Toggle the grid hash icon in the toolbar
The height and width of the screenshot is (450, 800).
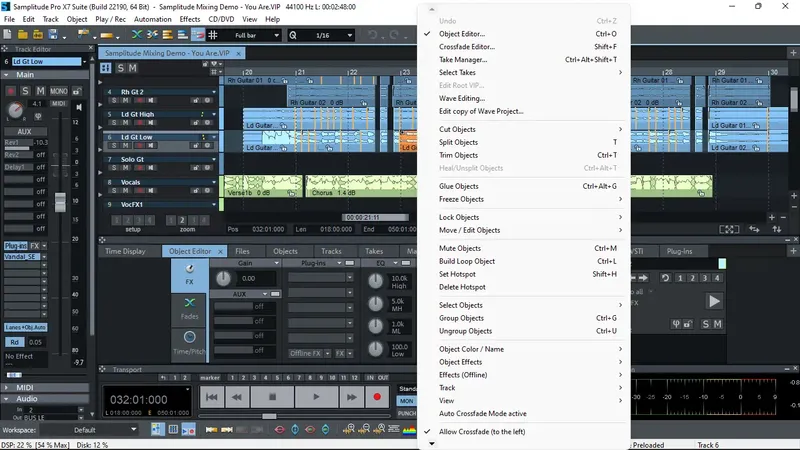pos(213,35)
